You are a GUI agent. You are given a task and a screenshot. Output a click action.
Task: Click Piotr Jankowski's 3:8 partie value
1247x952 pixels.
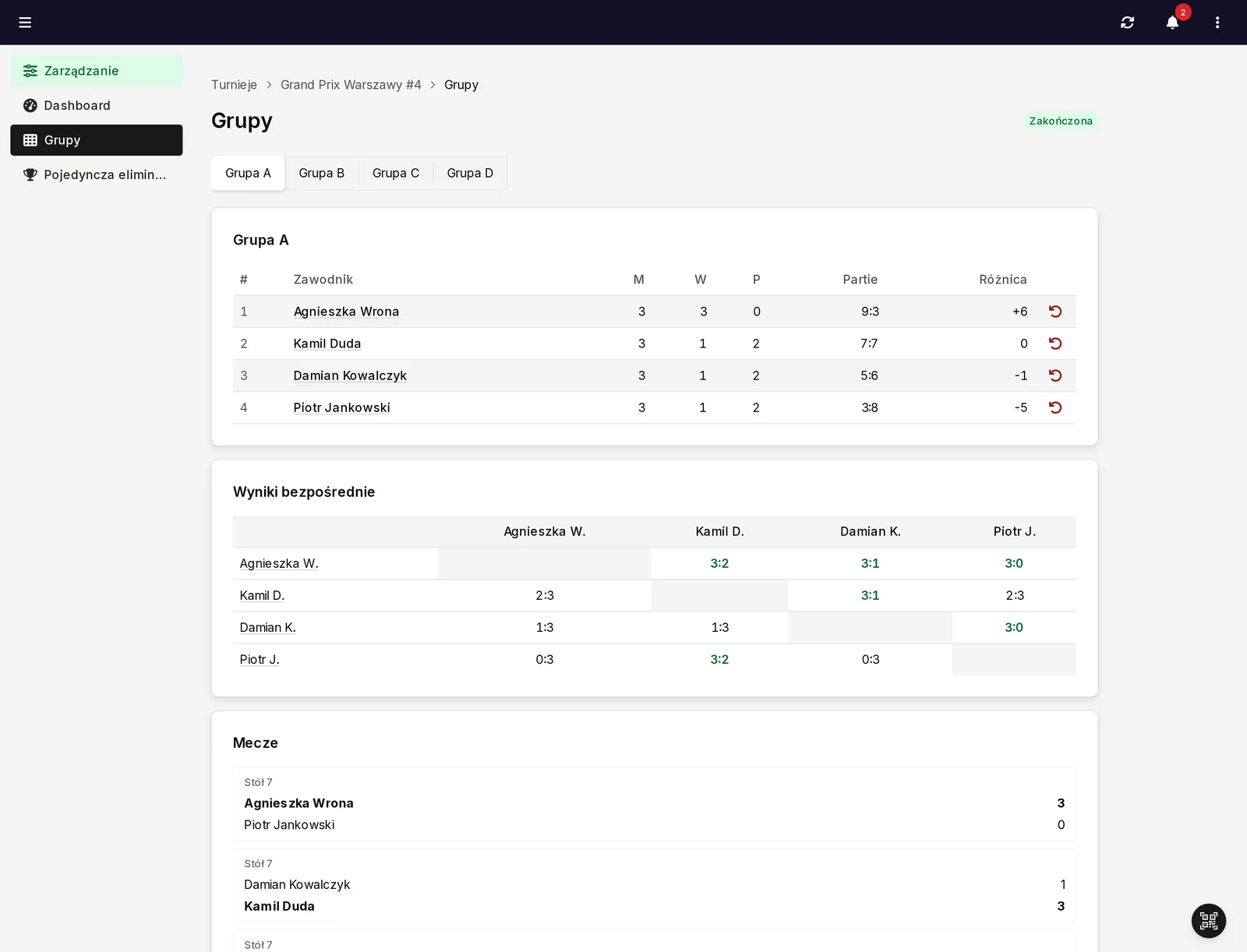point(870,407)
